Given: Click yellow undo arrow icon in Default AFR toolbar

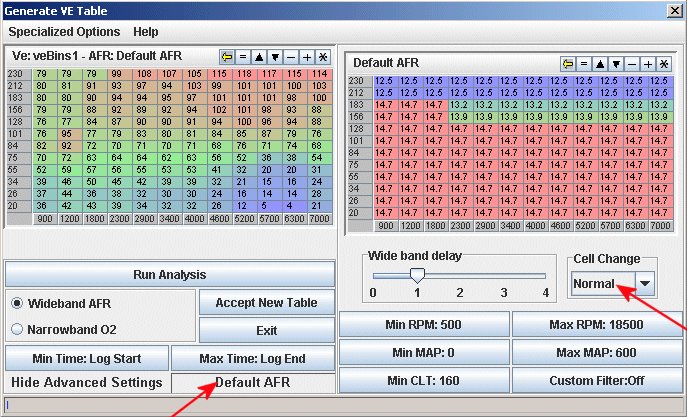Looking at the screenshot, I should point(568,64).
